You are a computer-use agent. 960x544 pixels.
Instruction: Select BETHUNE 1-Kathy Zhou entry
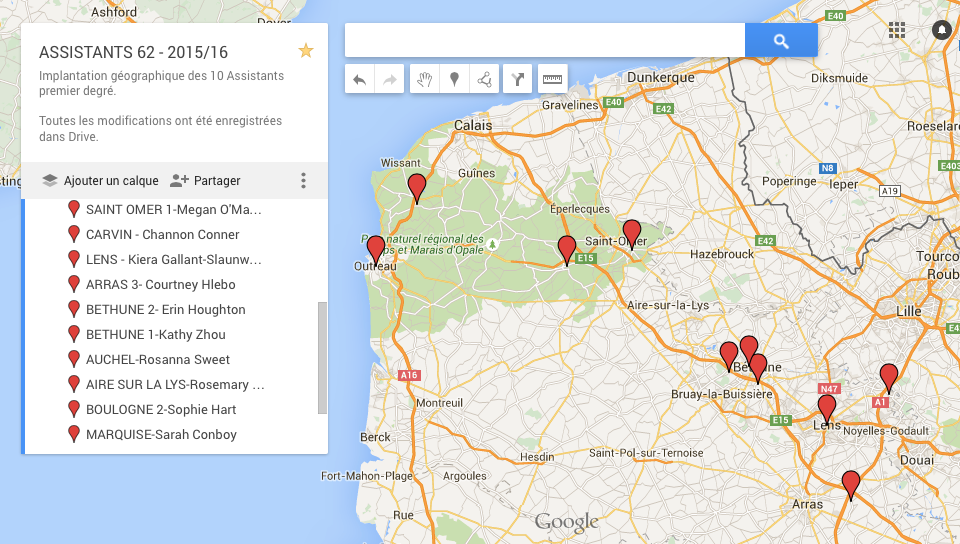(155, 335)
